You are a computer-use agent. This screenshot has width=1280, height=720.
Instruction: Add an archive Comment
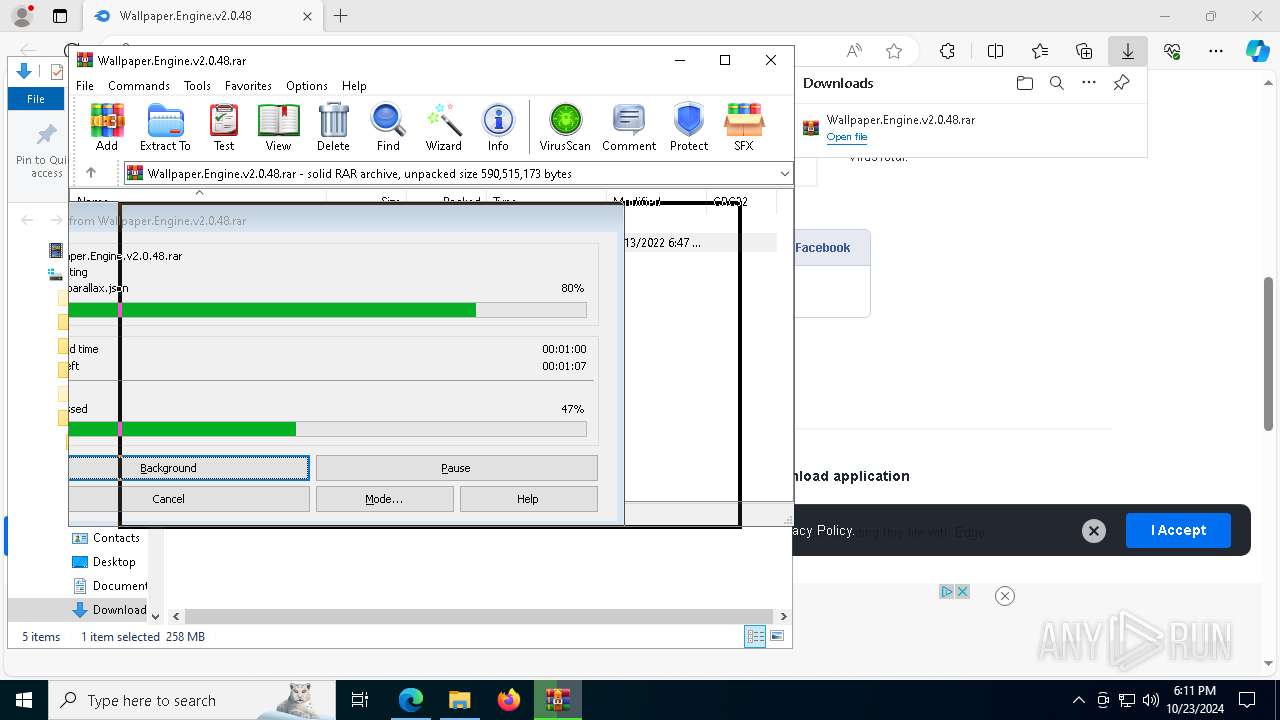click(629, 127)
